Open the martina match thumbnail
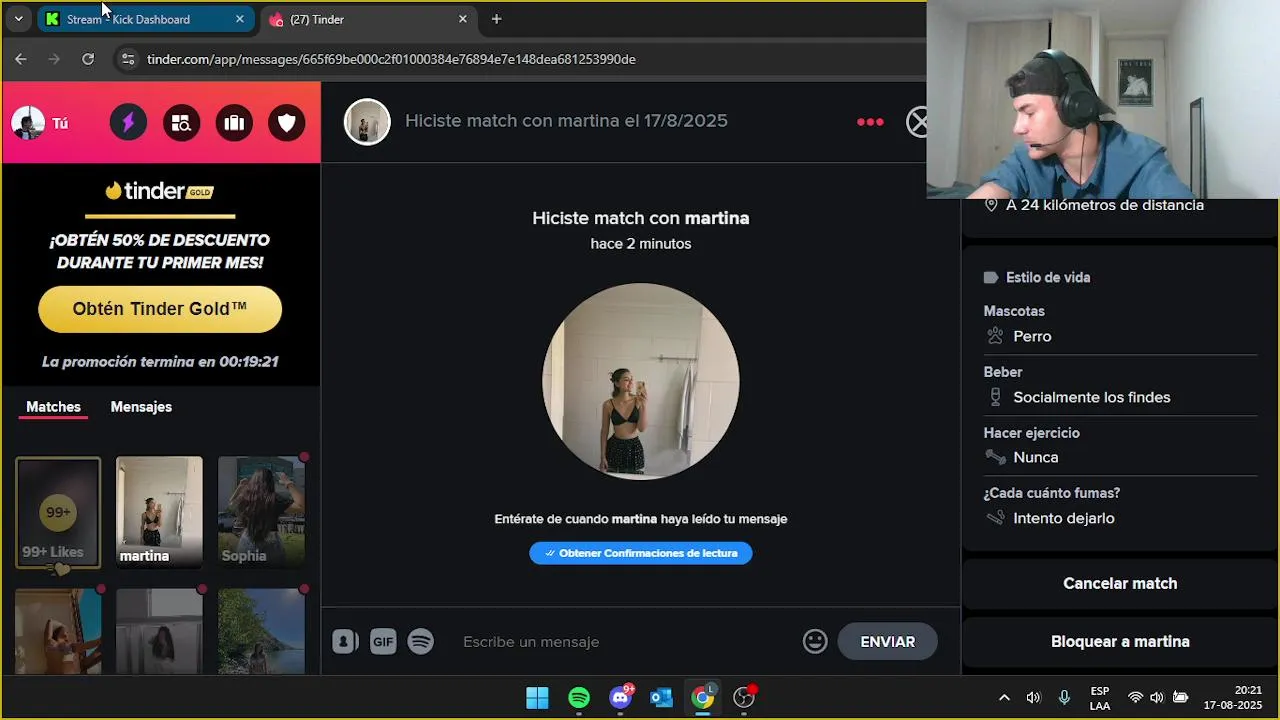This screenshot has height=720, width=1280. point(159,512)
